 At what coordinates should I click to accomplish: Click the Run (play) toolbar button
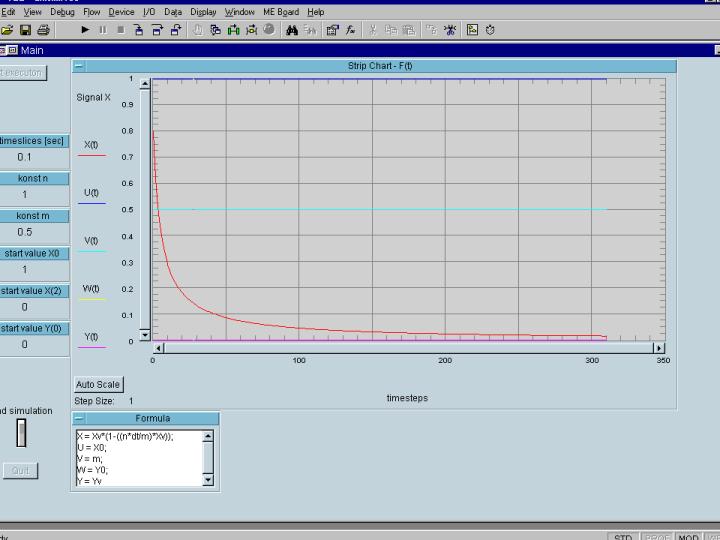click(x=85, y=30)
